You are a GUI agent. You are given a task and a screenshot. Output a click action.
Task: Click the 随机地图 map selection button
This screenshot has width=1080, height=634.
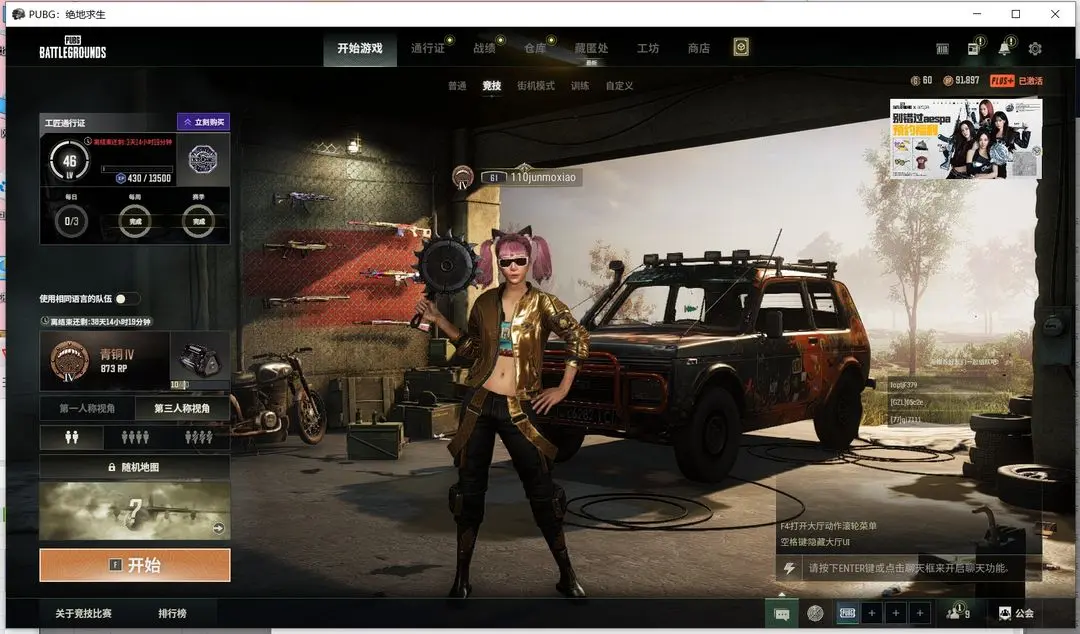135,467
